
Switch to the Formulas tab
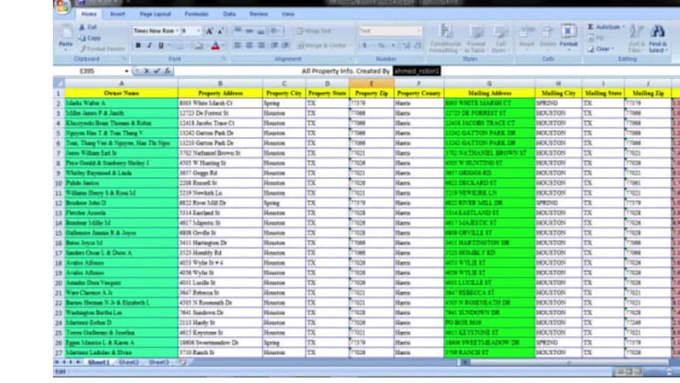coord(196,14)
